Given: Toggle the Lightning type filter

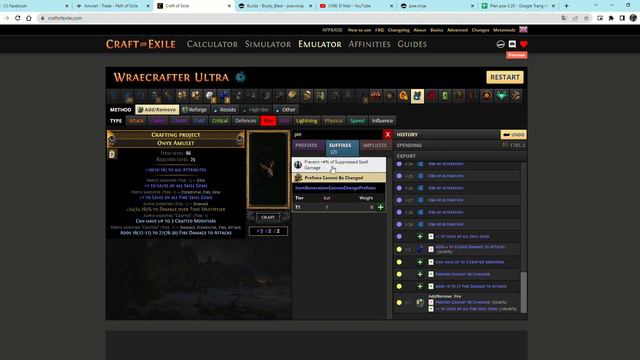Looking at the screenshot, I should (307, 121).
